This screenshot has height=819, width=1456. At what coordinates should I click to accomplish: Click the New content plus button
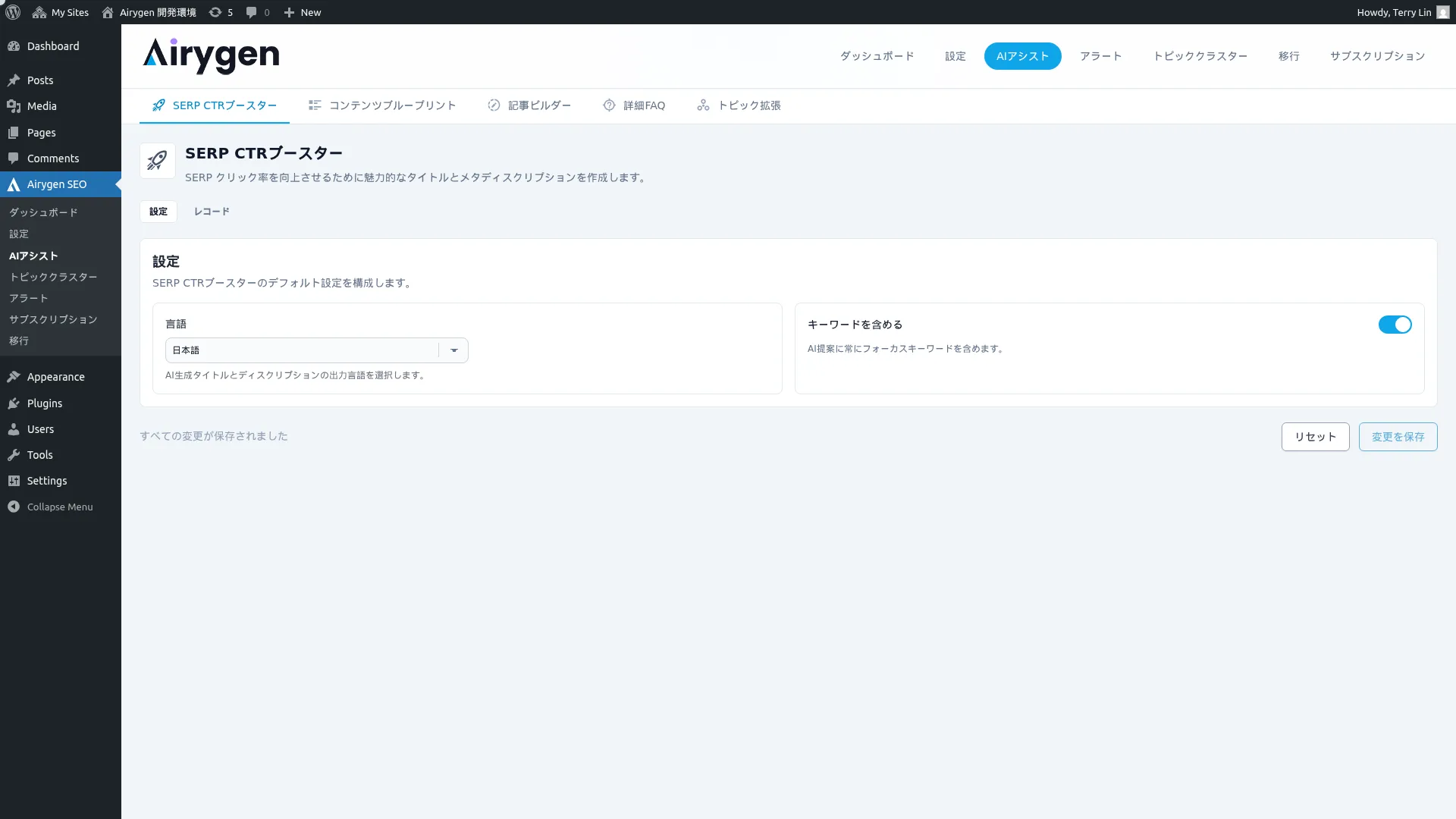(302, 12)
